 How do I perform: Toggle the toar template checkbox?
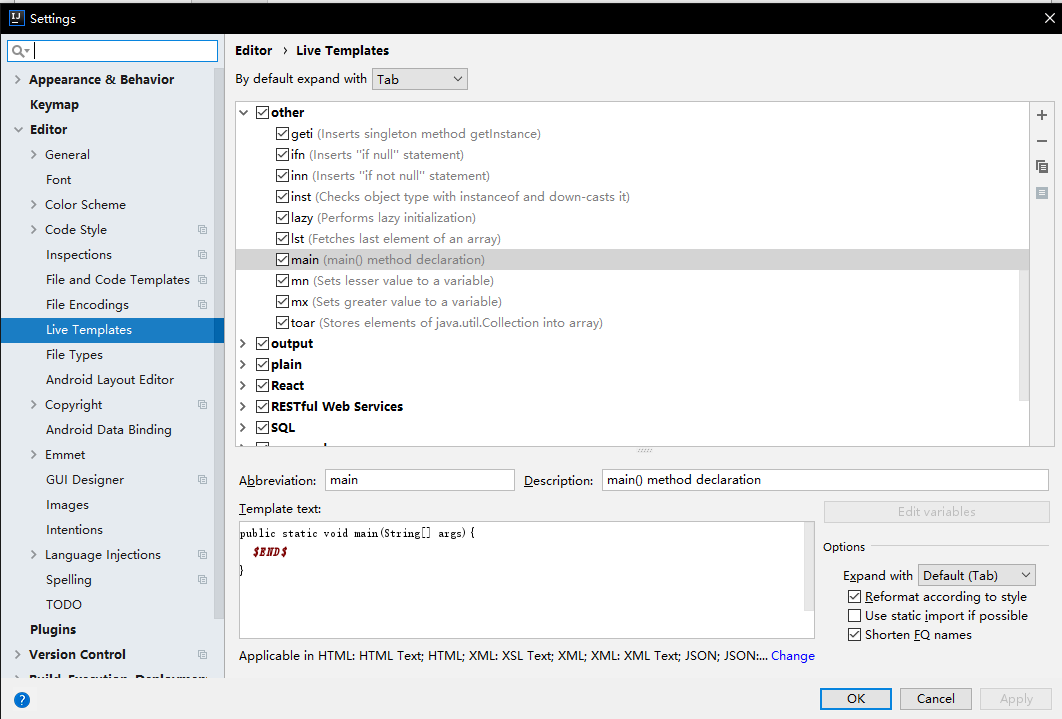[282, 322]
